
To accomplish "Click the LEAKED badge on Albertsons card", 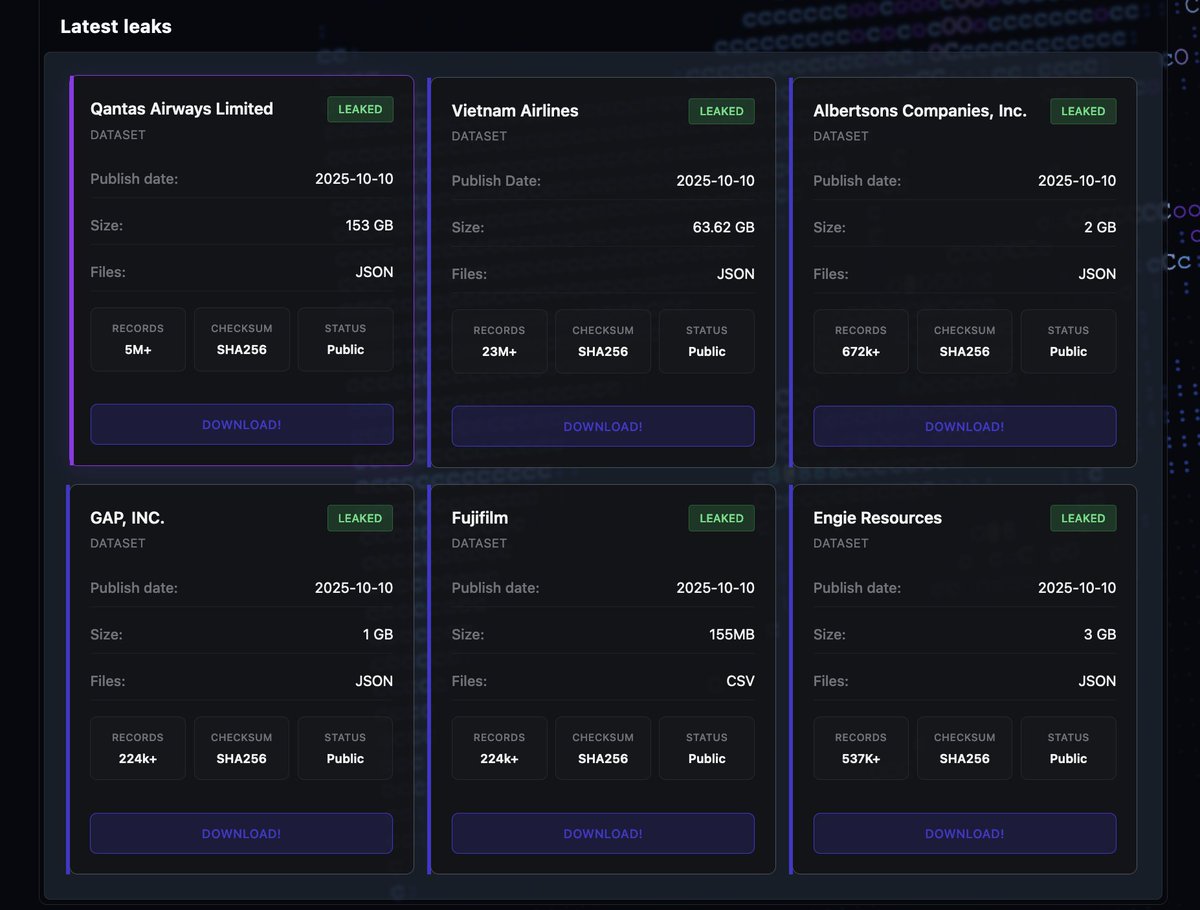I will pos(1083,111).
